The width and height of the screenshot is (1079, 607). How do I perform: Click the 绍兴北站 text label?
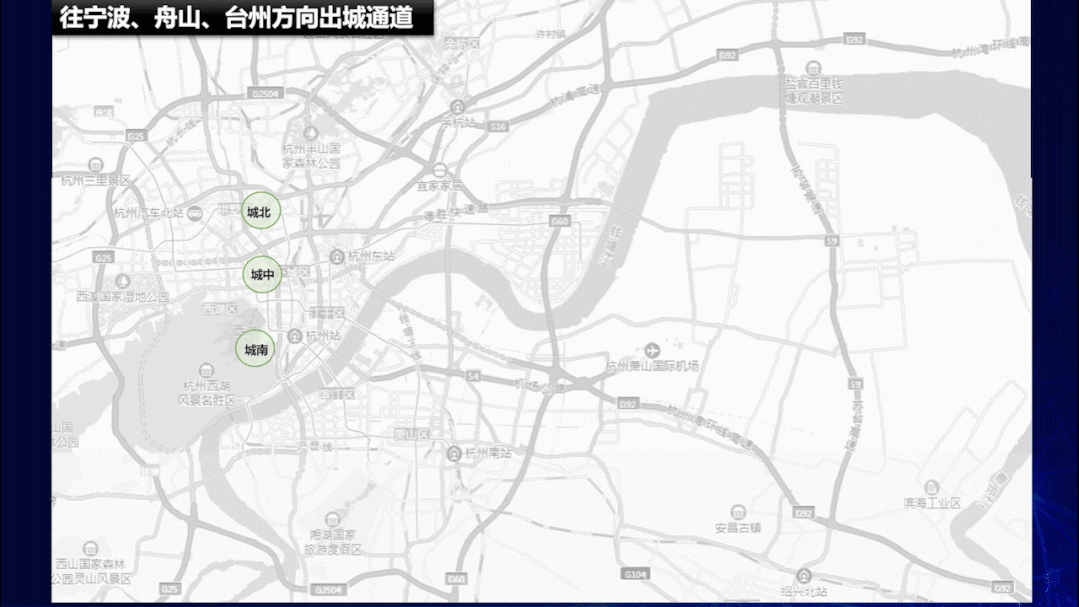(804, 591)
